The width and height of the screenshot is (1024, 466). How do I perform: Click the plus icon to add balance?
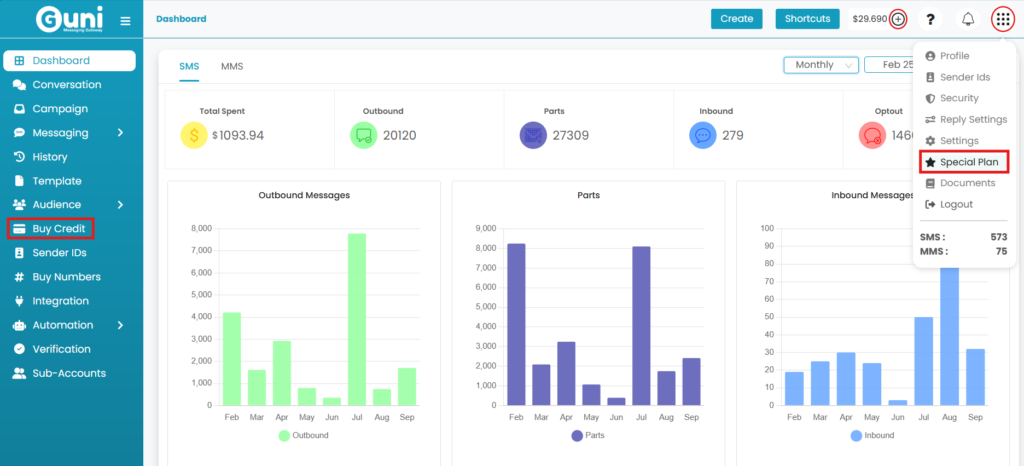pyautogui.click(x=898, y=19)
